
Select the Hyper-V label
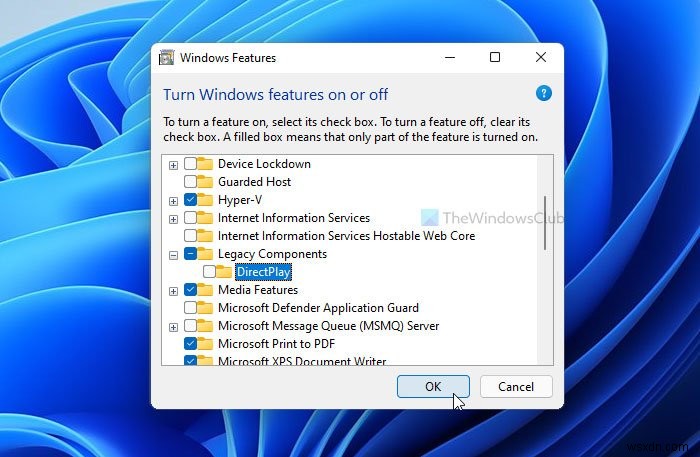click(240, 200)
